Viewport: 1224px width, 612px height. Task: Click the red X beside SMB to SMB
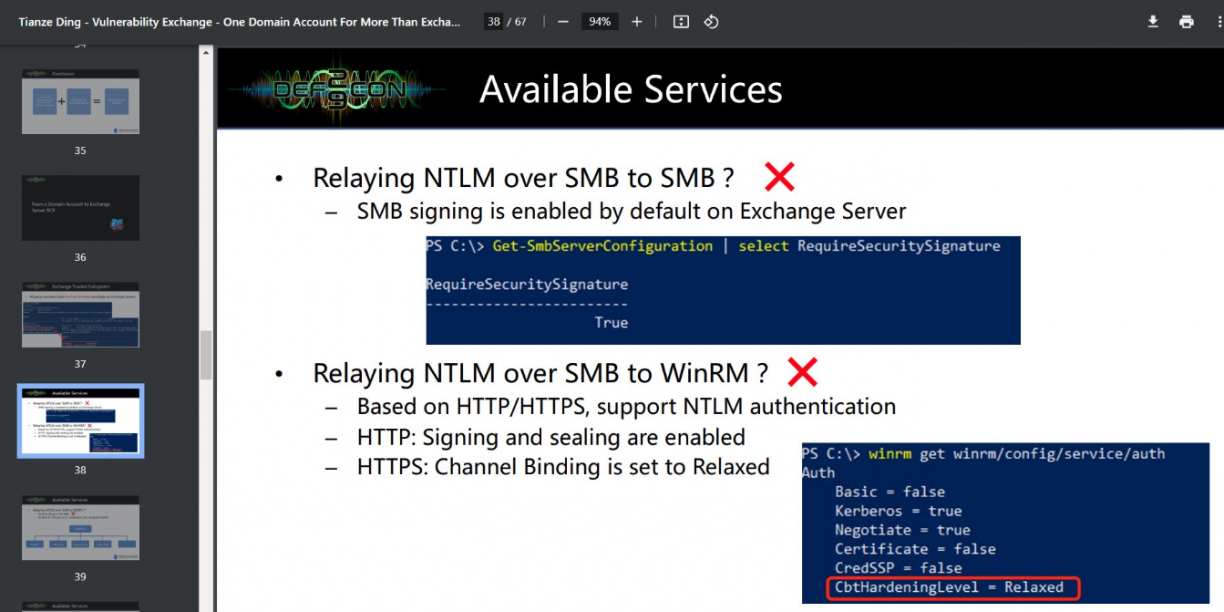click(x=779, y=178)
